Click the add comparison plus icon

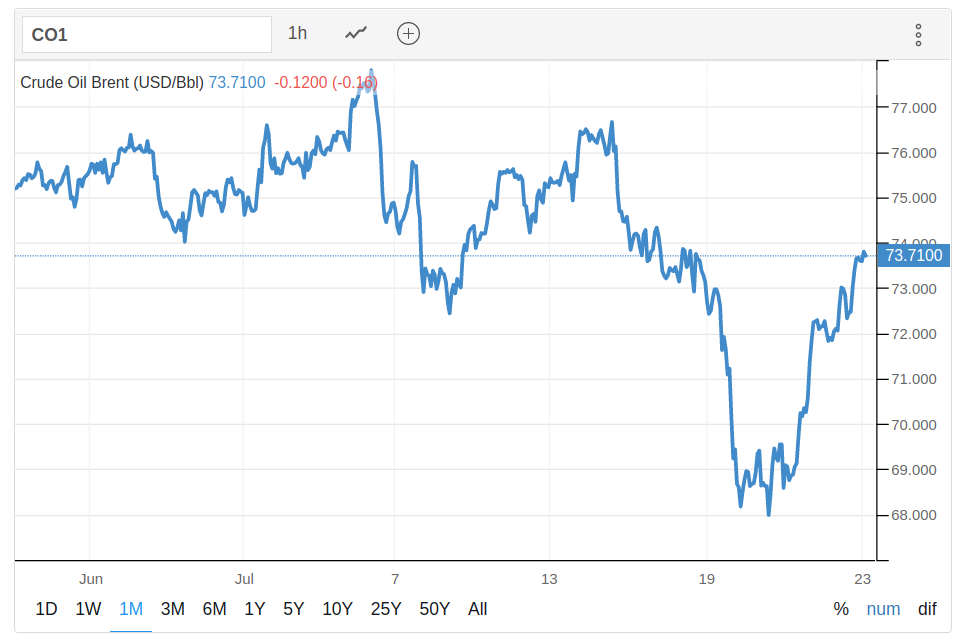click(x=408, y=33)
